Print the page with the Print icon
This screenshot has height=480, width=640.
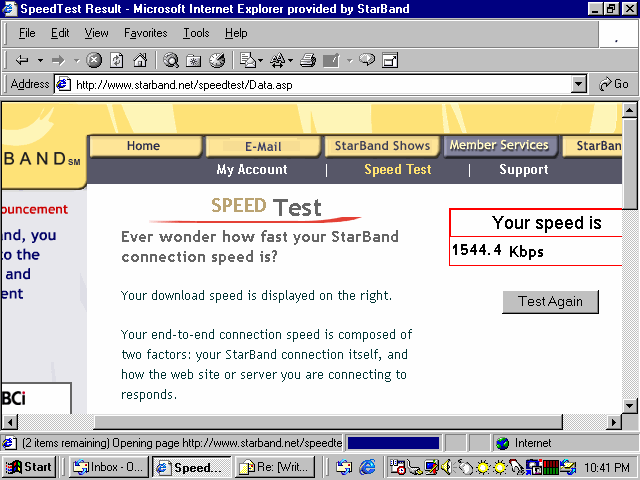308,60
